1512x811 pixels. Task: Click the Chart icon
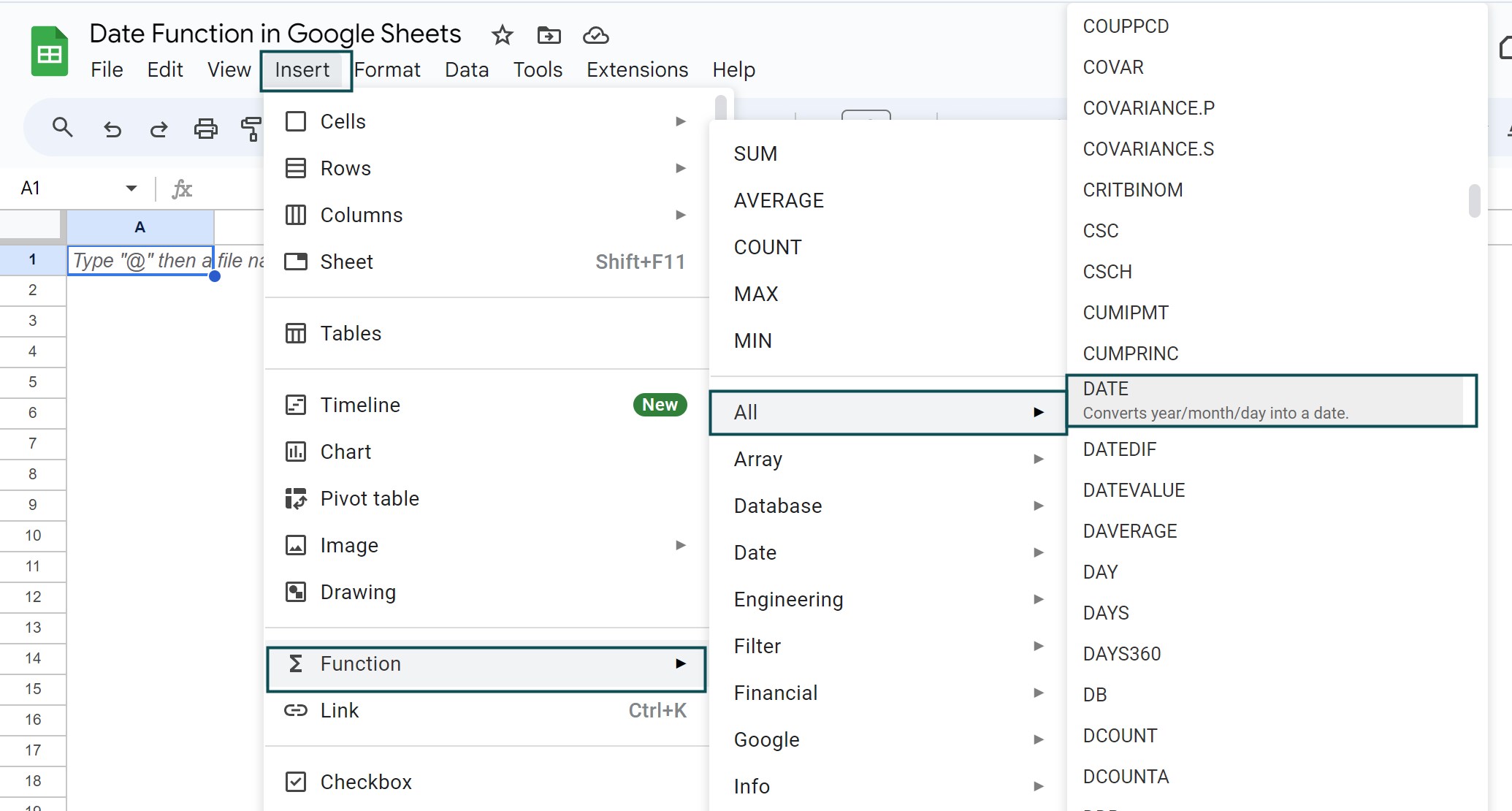click(296, 452)
